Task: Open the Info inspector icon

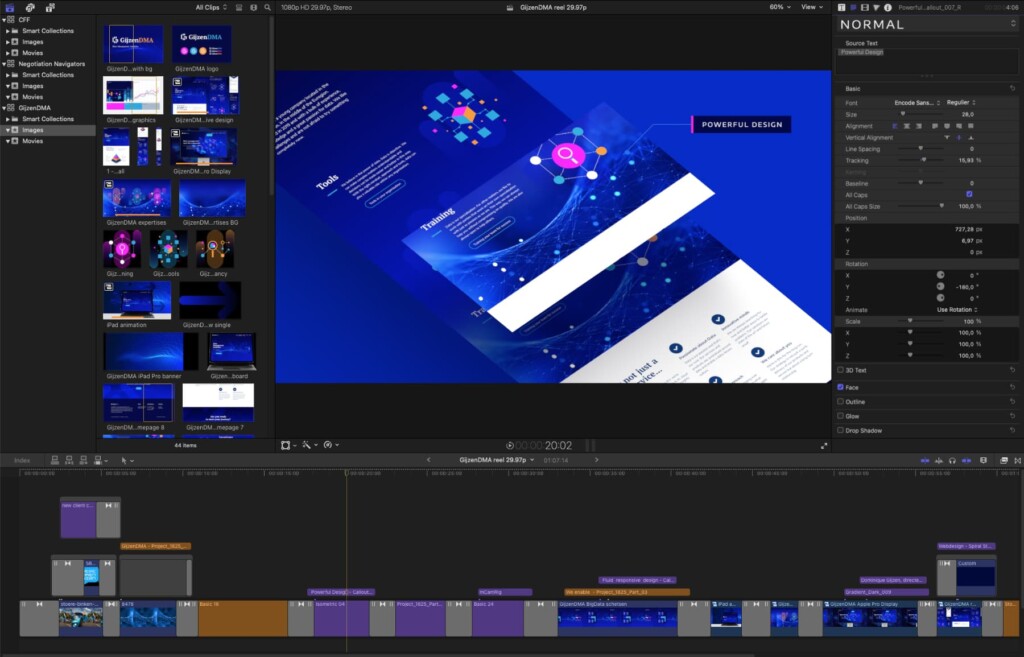Action: 887,7
